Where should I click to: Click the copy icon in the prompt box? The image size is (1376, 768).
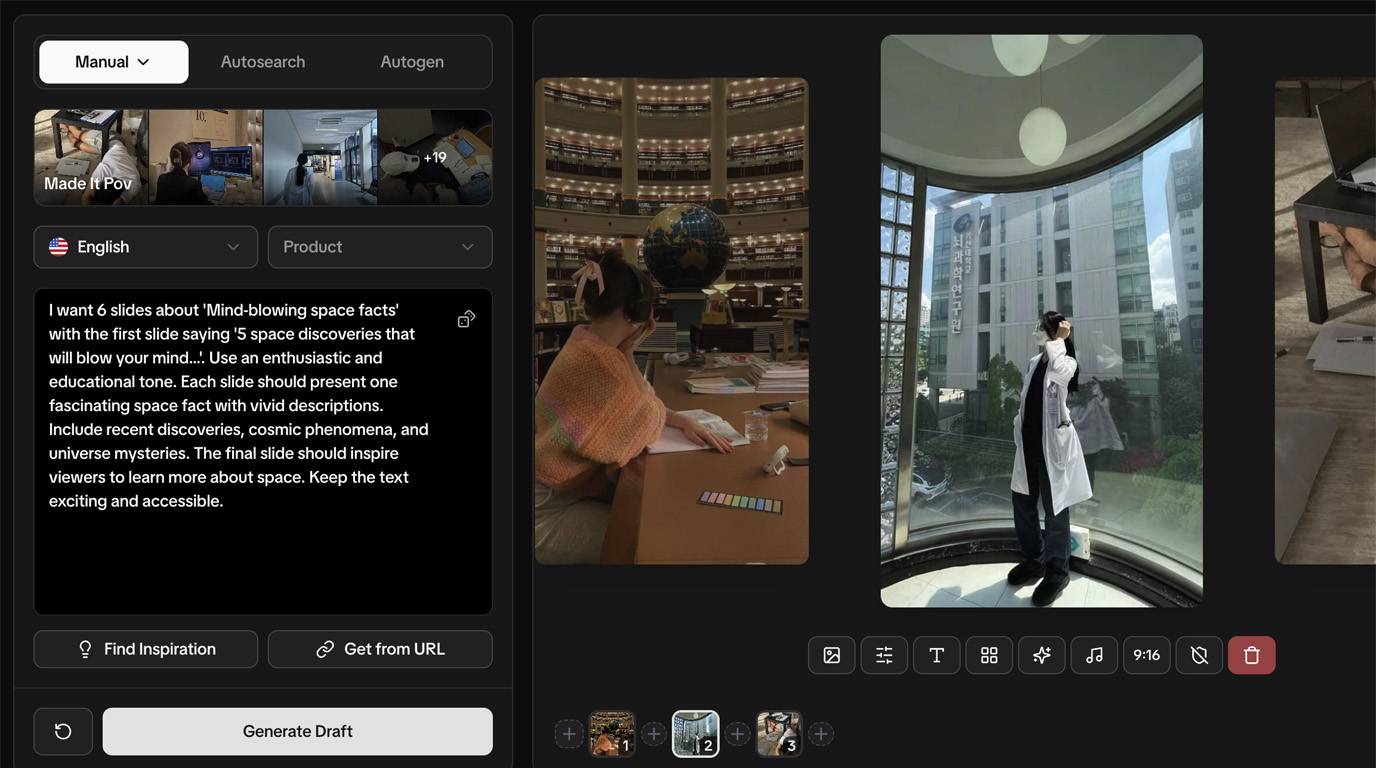tap(466, 319)
